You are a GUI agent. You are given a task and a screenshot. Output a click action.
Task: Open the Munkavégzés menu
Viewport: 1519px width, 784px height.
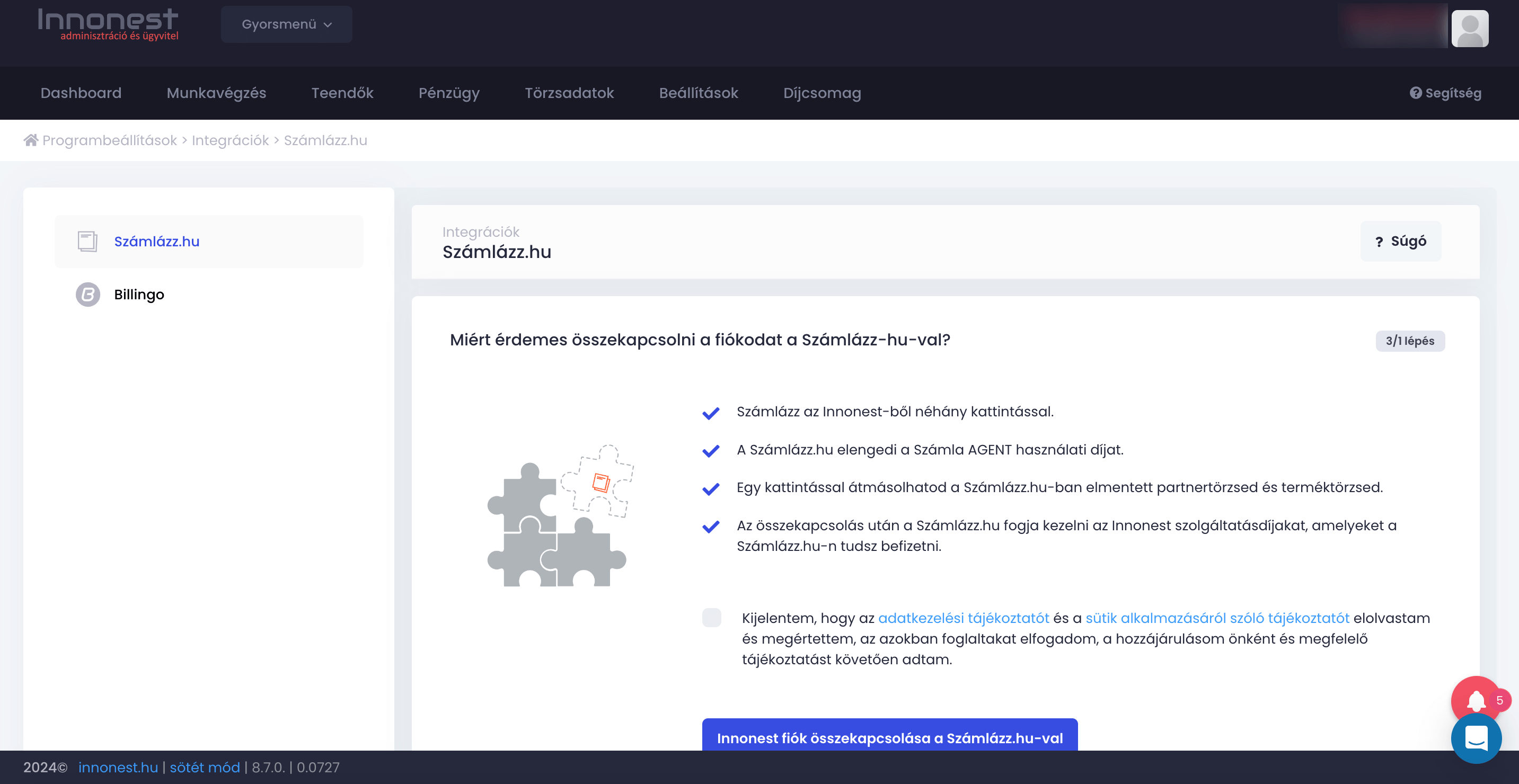coord(216,93)
